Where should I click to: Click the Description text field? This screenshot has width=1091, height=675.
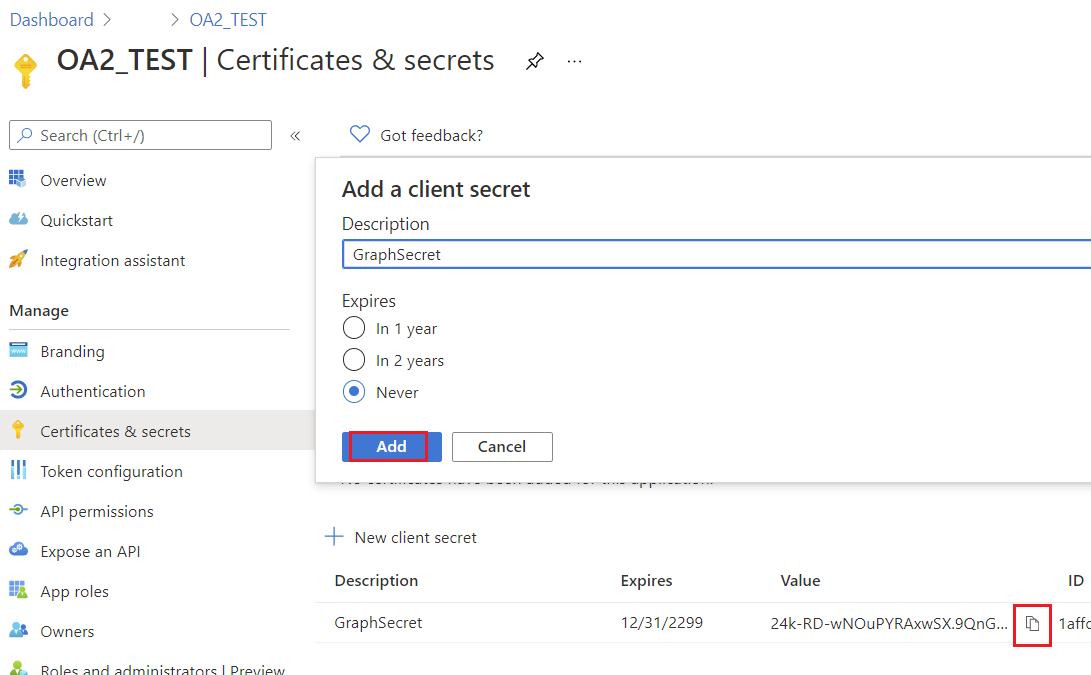tap(715, 255)
